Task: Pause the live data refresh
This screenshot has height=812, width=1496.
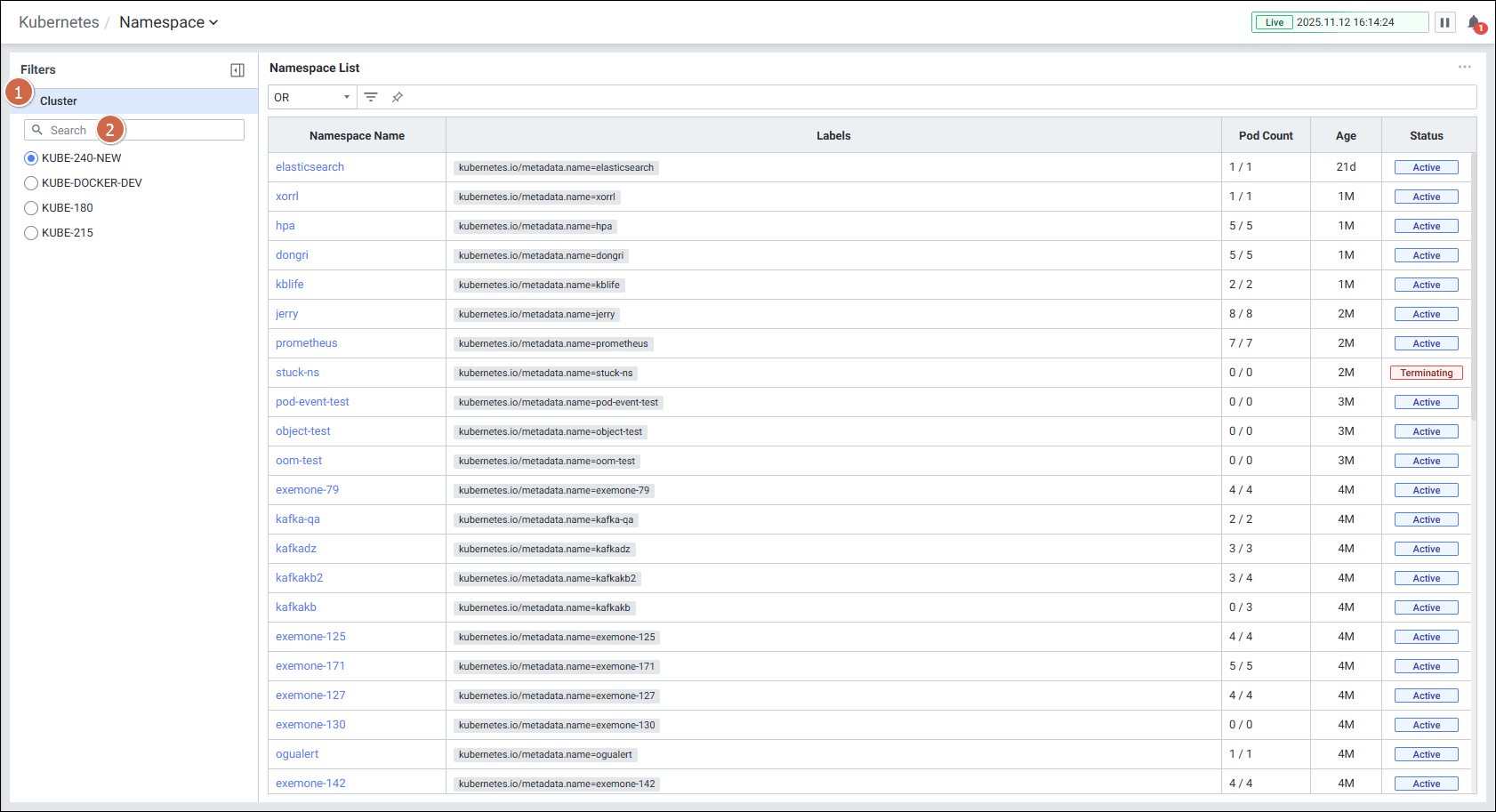Action: [x=1444, y=22]
